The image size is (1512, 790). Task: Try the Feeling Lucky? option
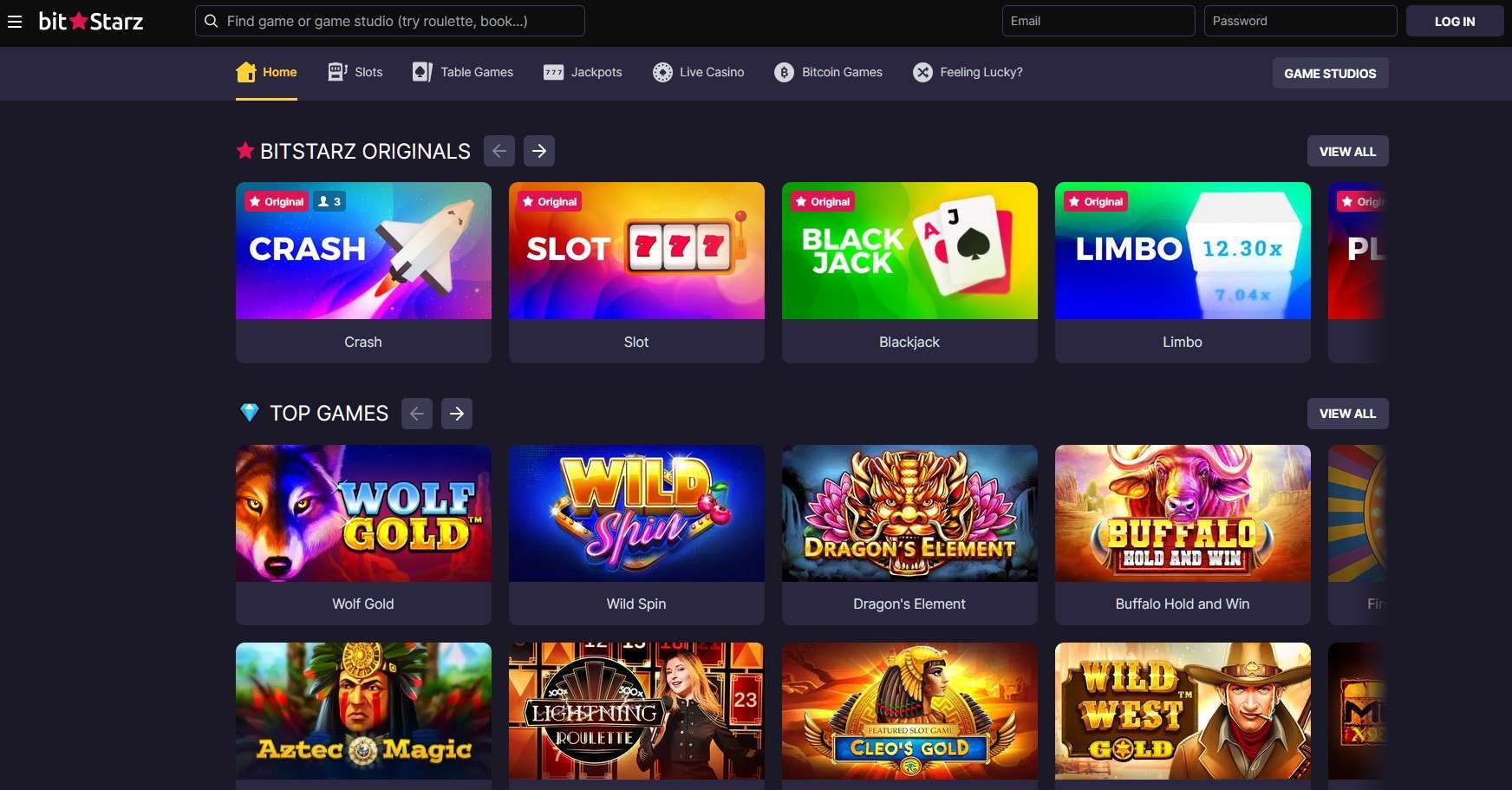[968, 72]
